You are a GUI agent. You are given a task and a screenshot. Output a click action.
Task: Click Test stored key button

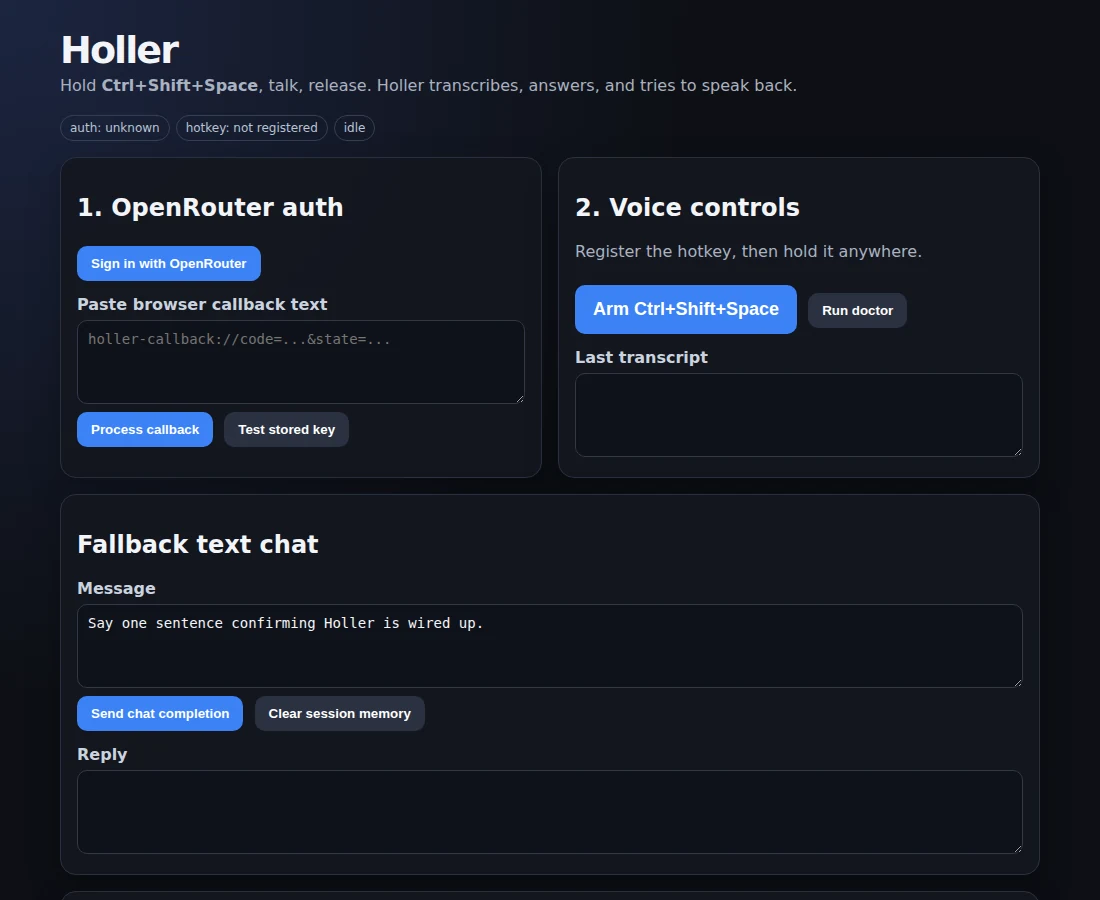point(286,429)
